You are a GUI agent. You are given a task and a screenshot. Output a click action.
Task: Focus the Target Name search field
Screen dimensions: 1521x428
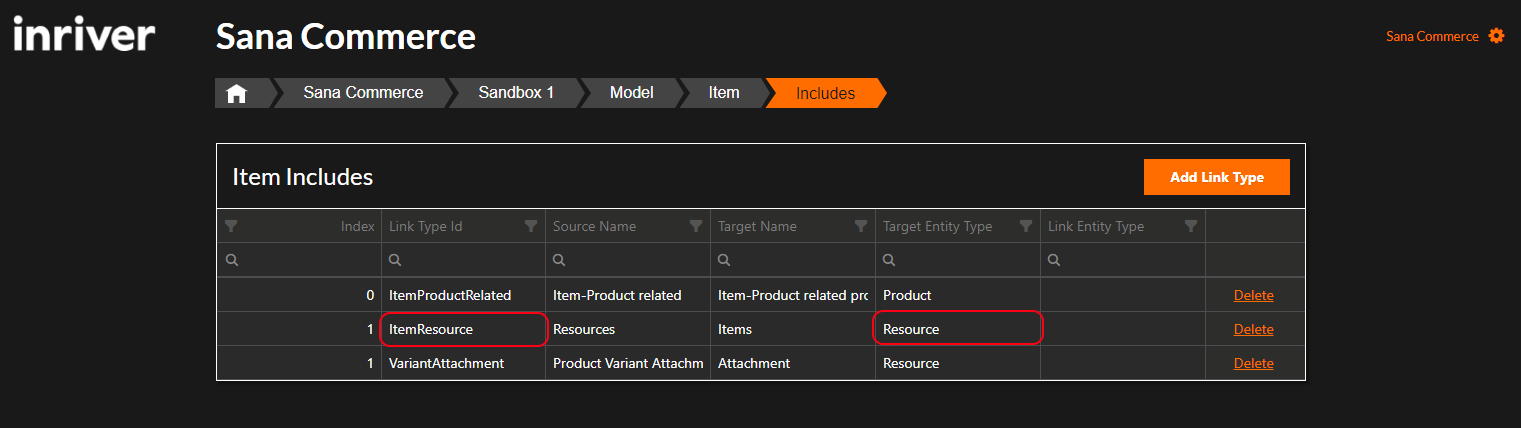click(793, 260)
